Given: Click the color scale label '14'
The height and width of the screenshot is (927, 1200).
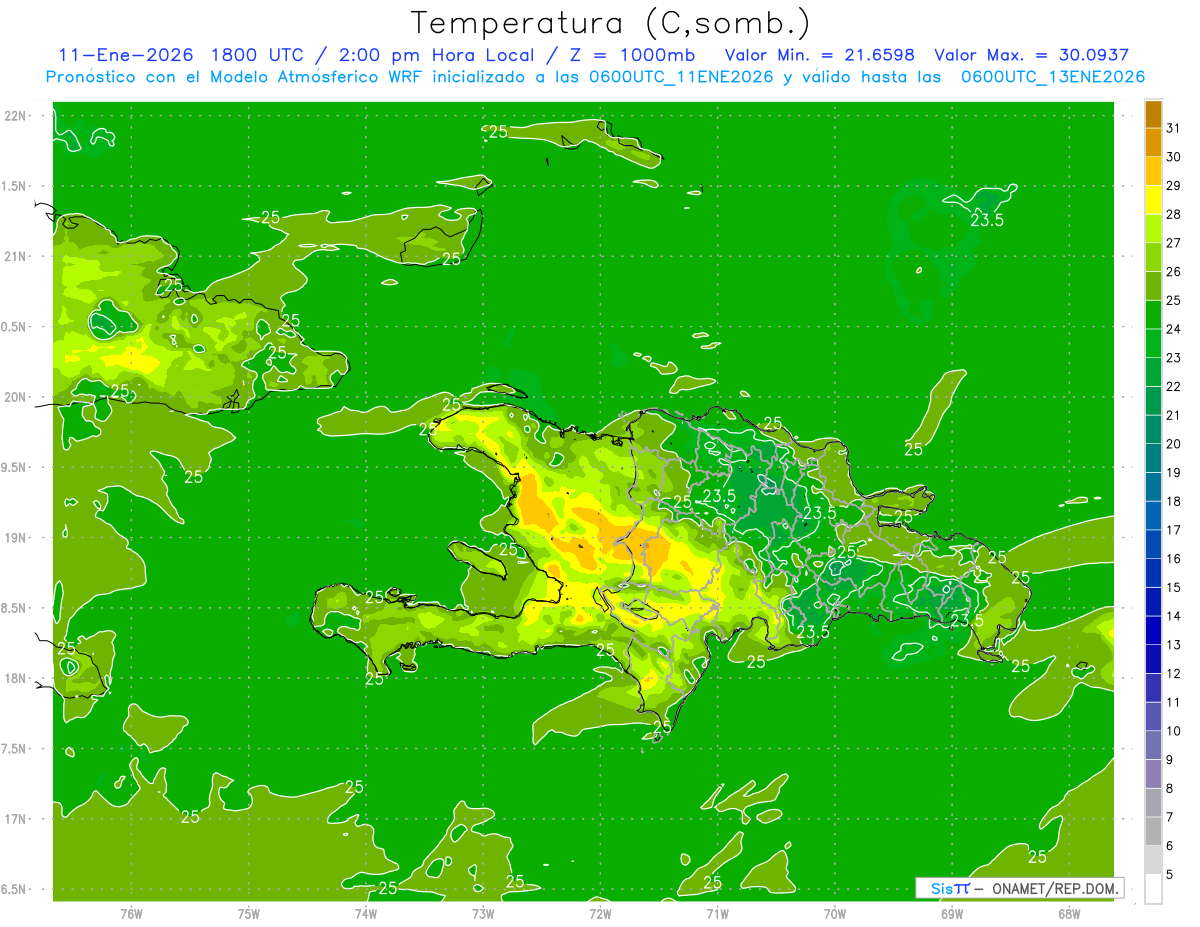Looking at the screenshot, I should pos(1173,616).
